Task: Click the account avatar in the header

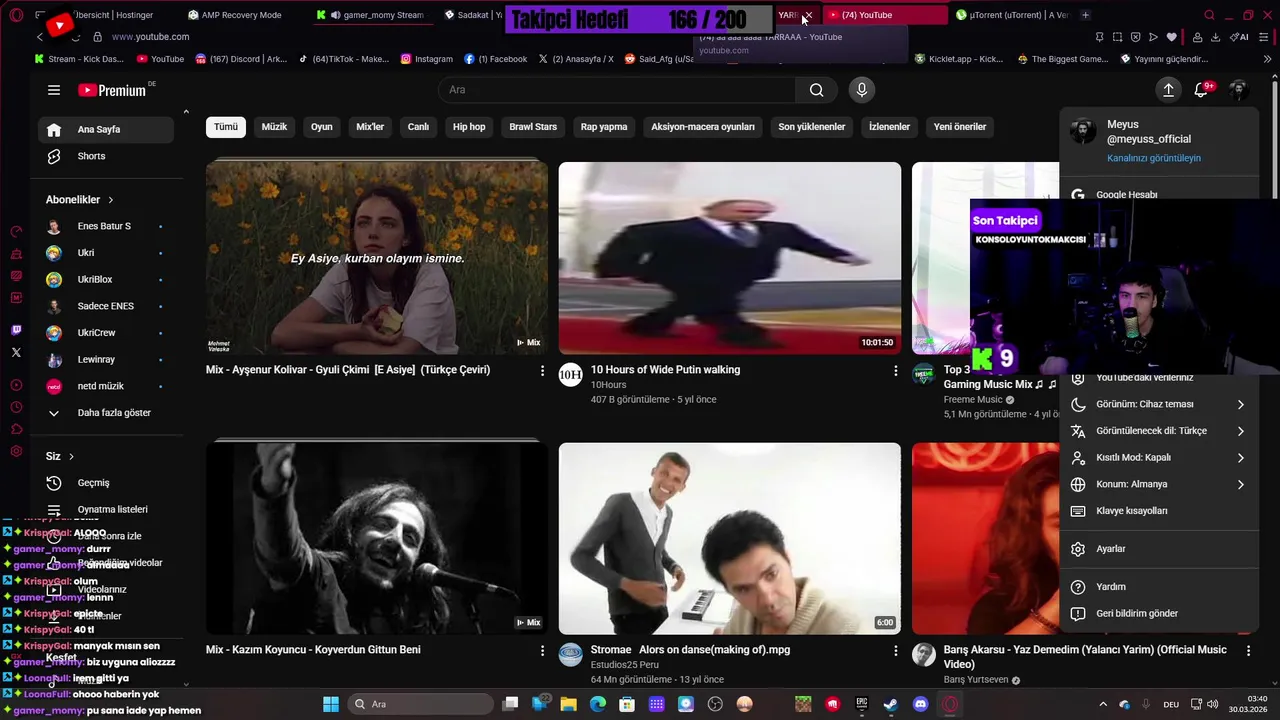Action: coord(1238,90)
